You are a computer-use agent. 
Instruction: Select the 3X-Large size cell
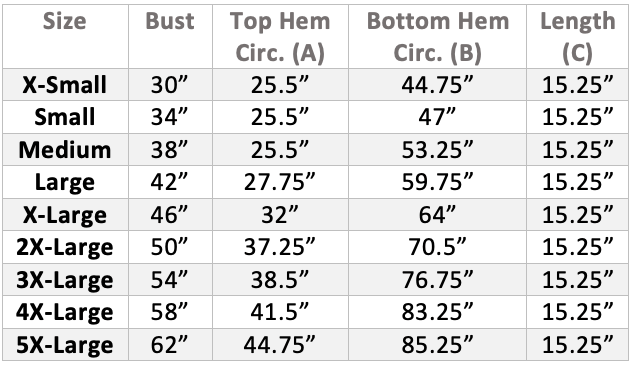[x=65, y=280]
